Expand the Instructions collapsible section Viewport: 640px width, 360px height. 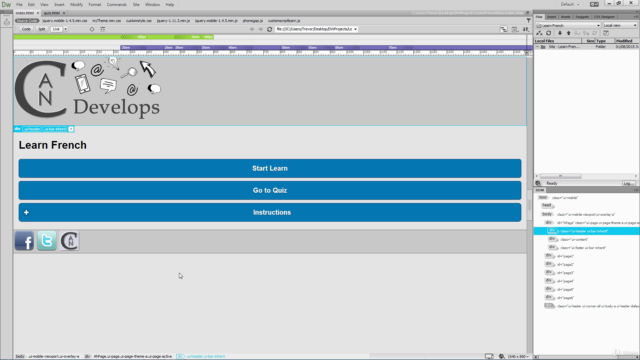pos(270,213)
